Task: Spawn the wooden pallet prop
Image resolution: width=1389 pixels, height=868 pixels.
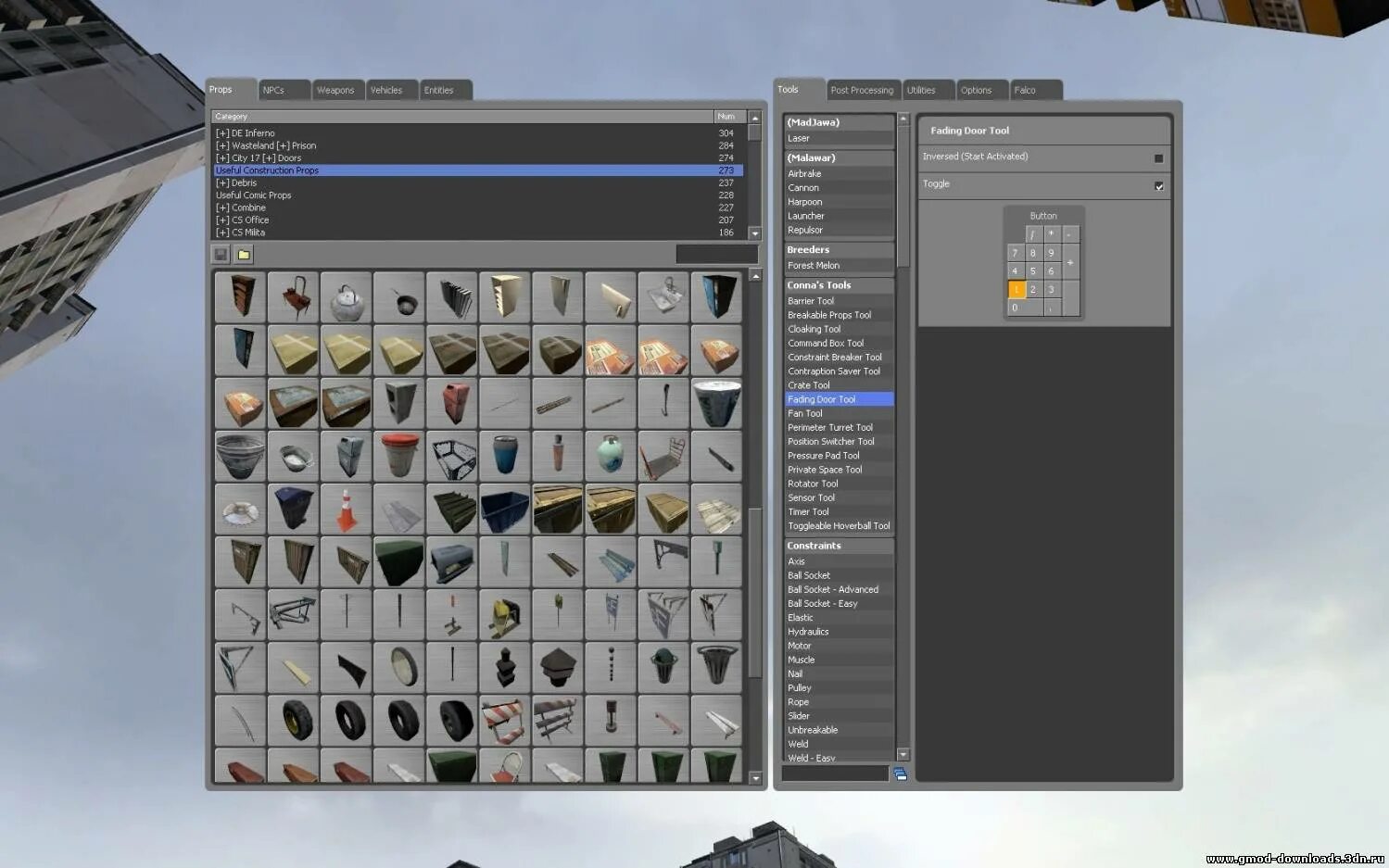Action: tap(716, 509)
